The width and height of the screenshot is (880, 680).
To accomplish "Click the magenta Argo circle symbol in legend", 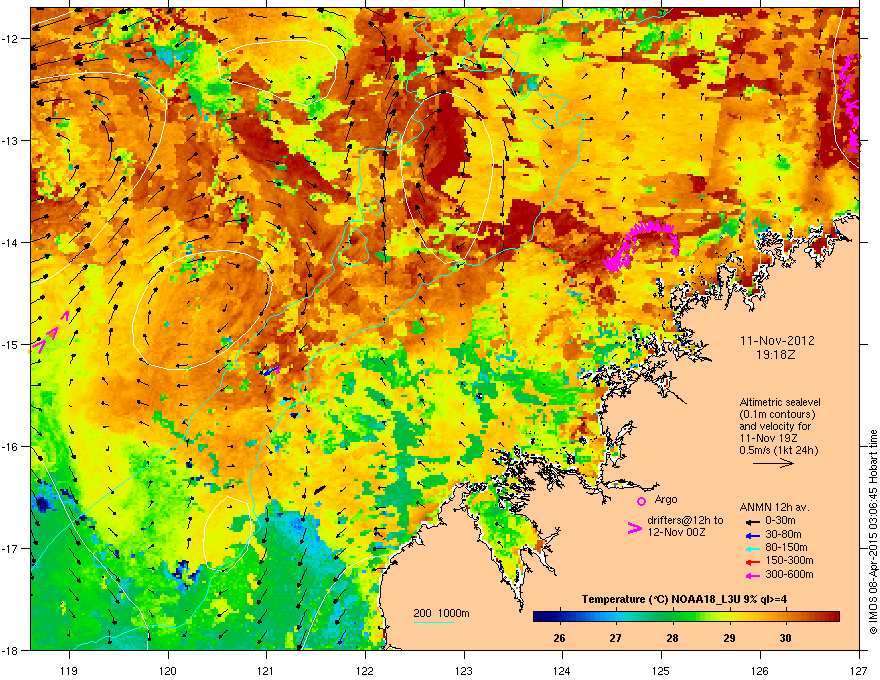I will click(641, 501).
